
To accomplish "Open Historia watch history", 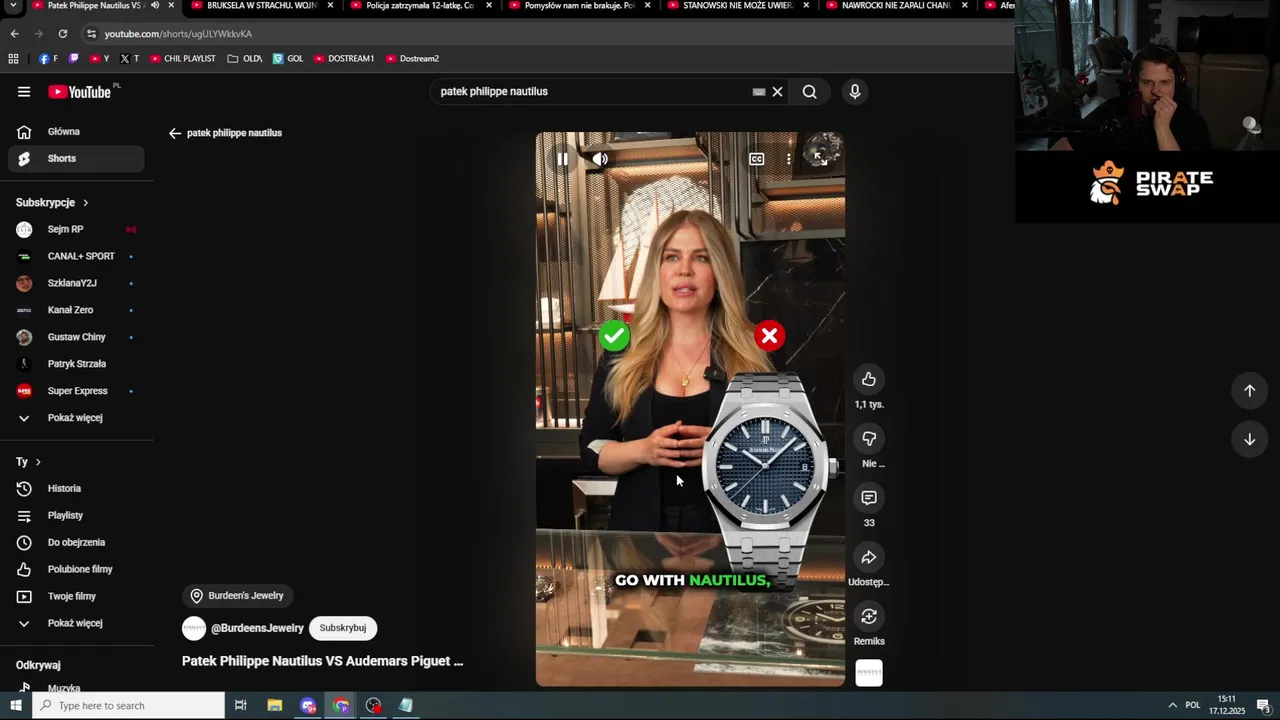I will pos(76,489).
